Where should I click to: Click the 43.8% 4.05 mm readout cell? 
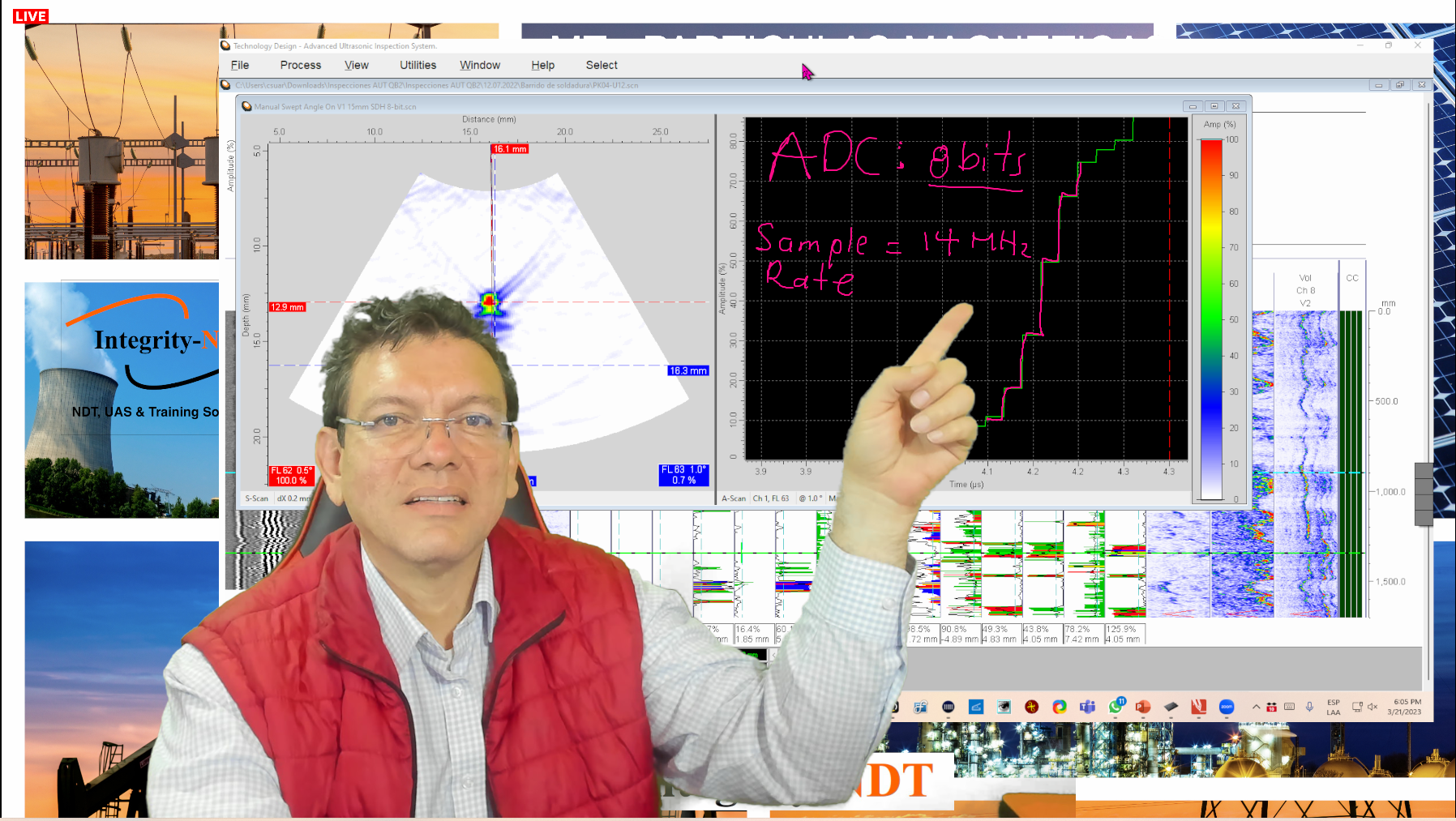pos(1042,634)
